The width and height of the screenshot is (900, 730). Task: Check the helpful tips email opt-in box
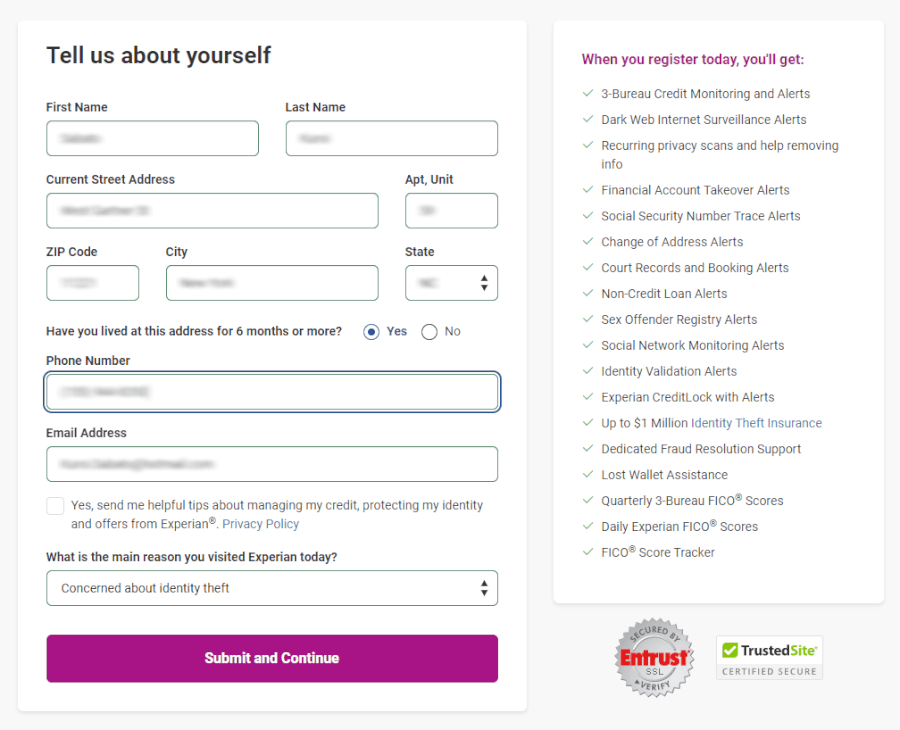(x=55, y=506)
